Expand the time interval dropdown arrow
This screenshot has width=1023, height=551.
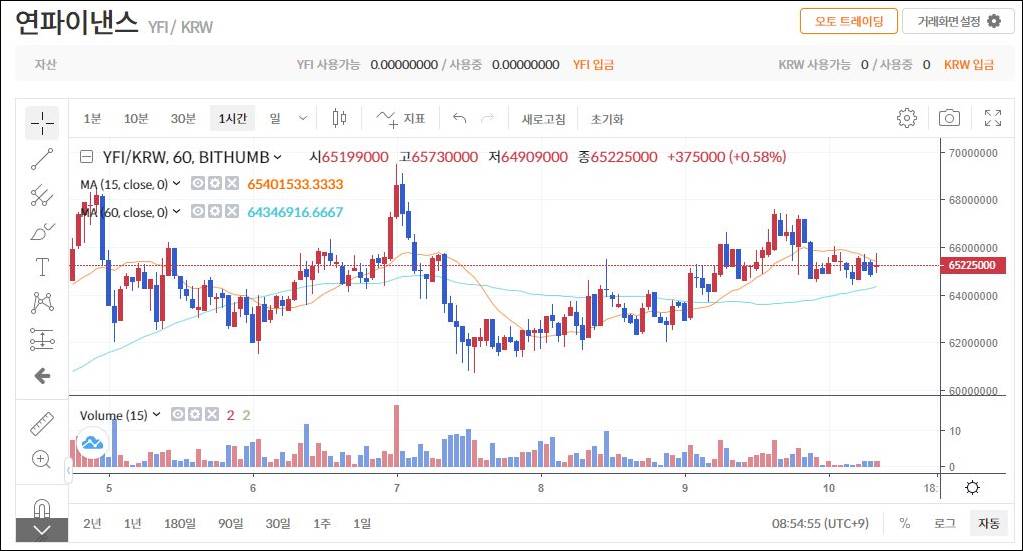(x=302, y=119)
